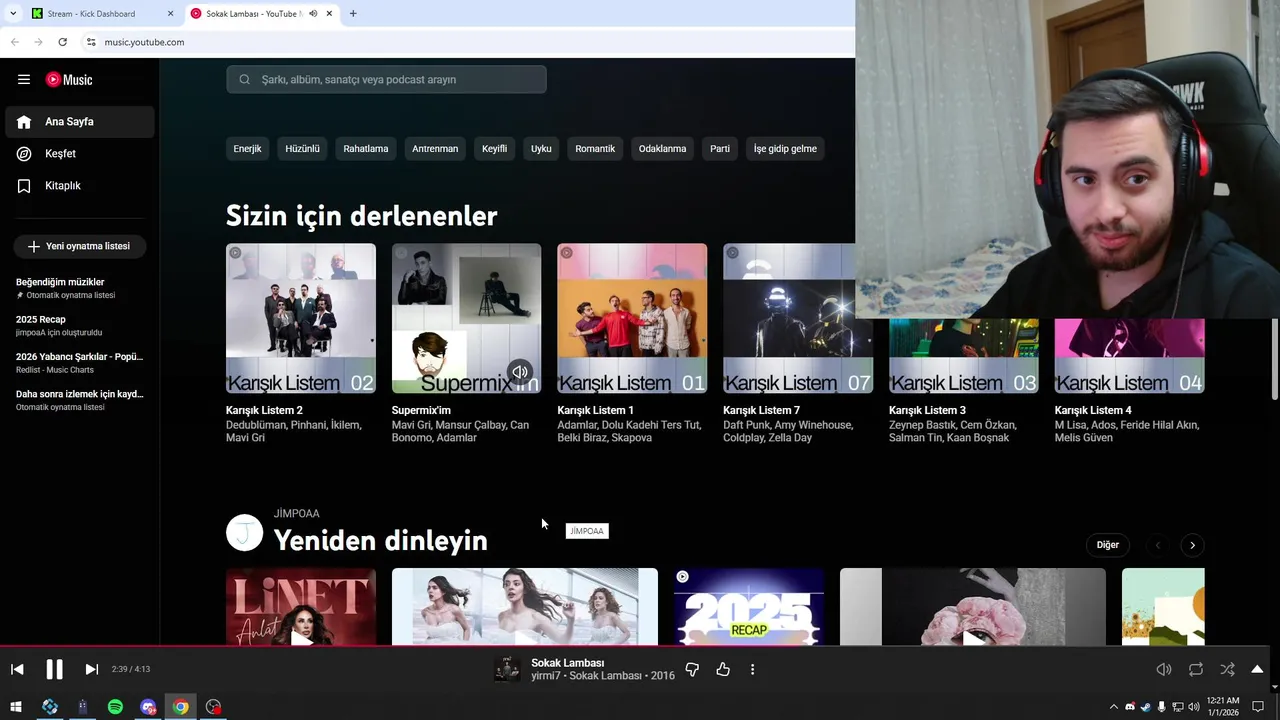Open the hamburger guide menu
The image size is (1280, 720).
coord(24,80)
